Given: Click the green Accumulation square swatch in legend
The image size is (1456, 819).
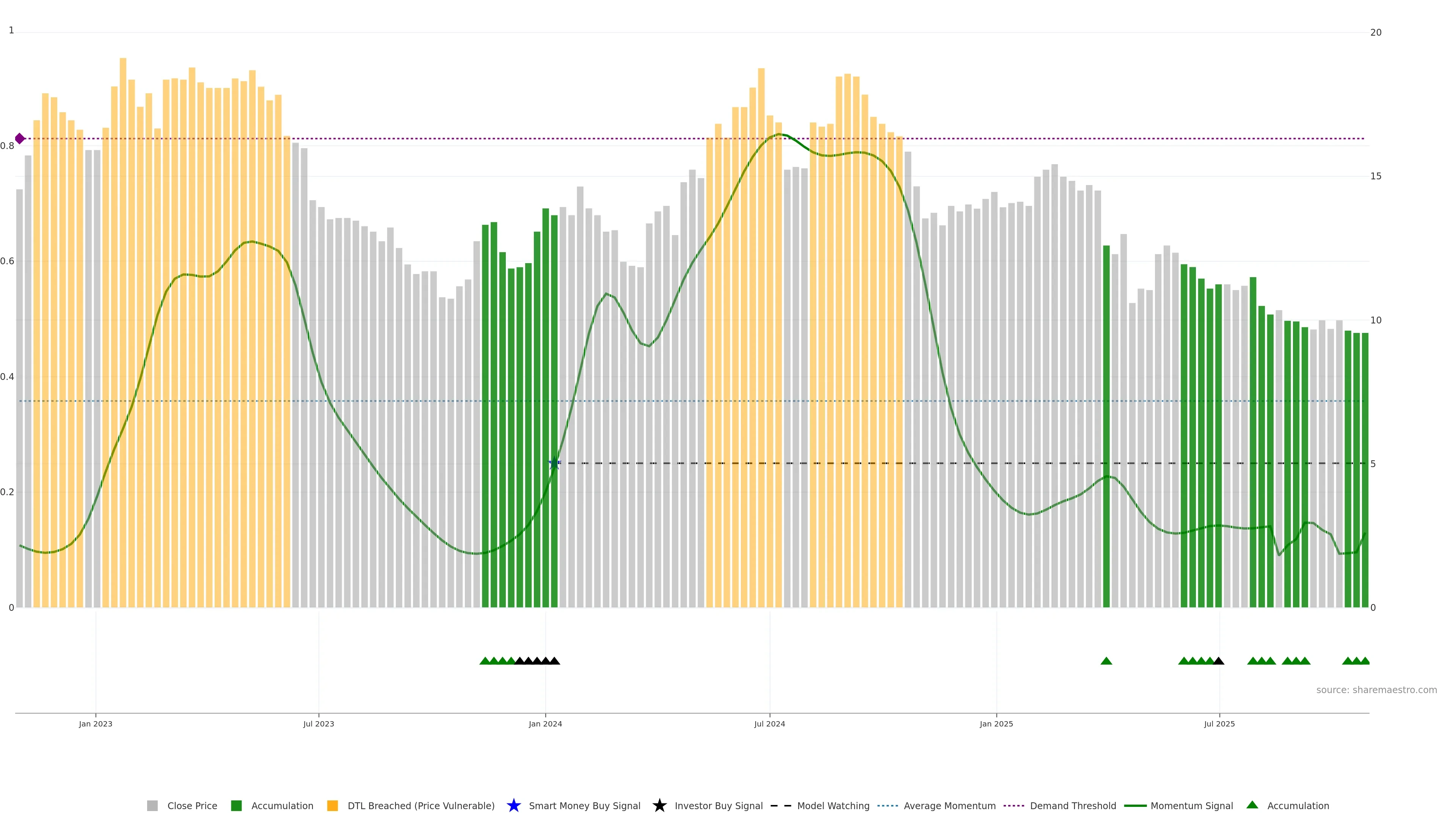Looking at the screenshot, I should click(236, 805).
